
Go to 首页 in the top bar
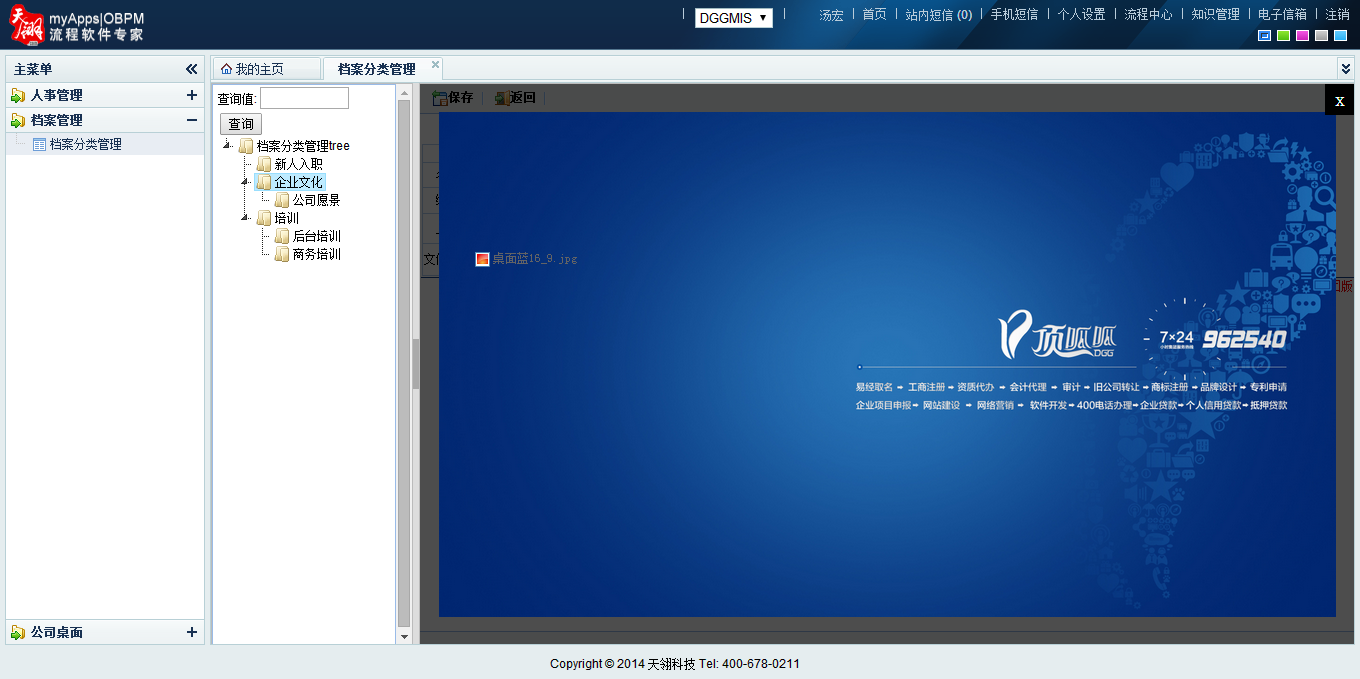pos(874,15)
